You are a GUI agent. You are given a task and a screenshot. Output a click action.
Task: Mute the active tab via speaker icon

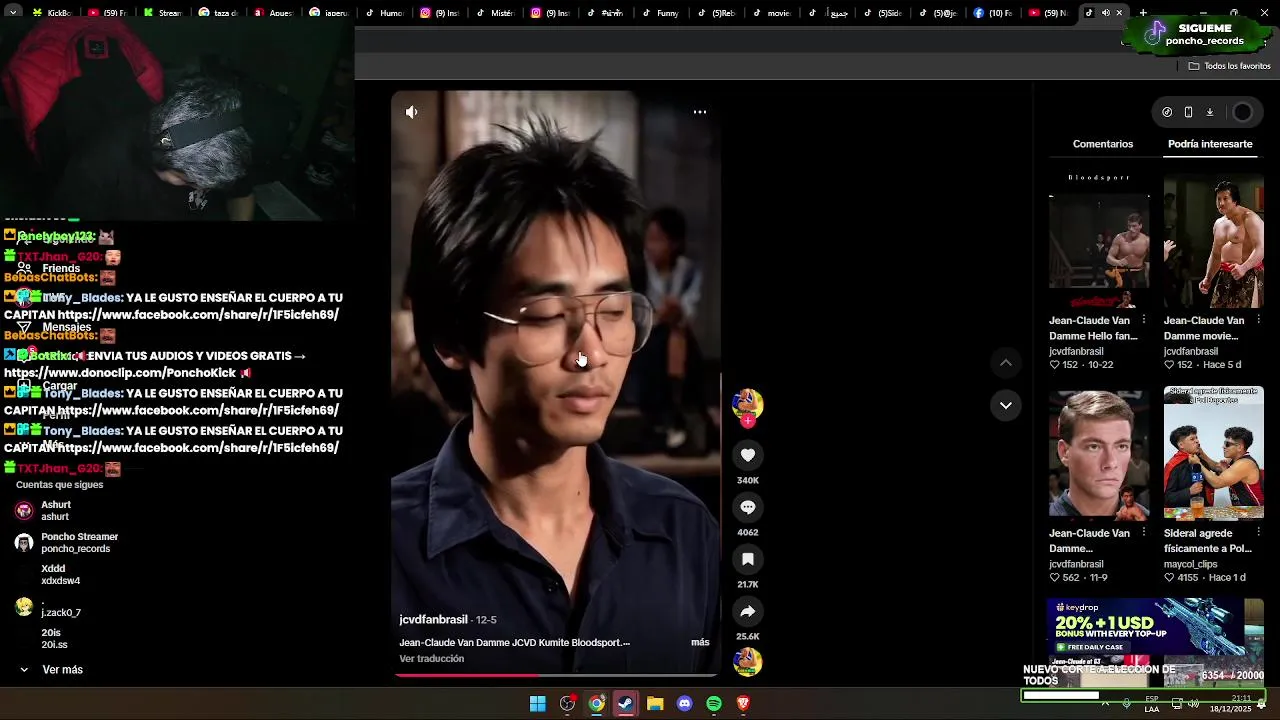(x=1105, y=13)
